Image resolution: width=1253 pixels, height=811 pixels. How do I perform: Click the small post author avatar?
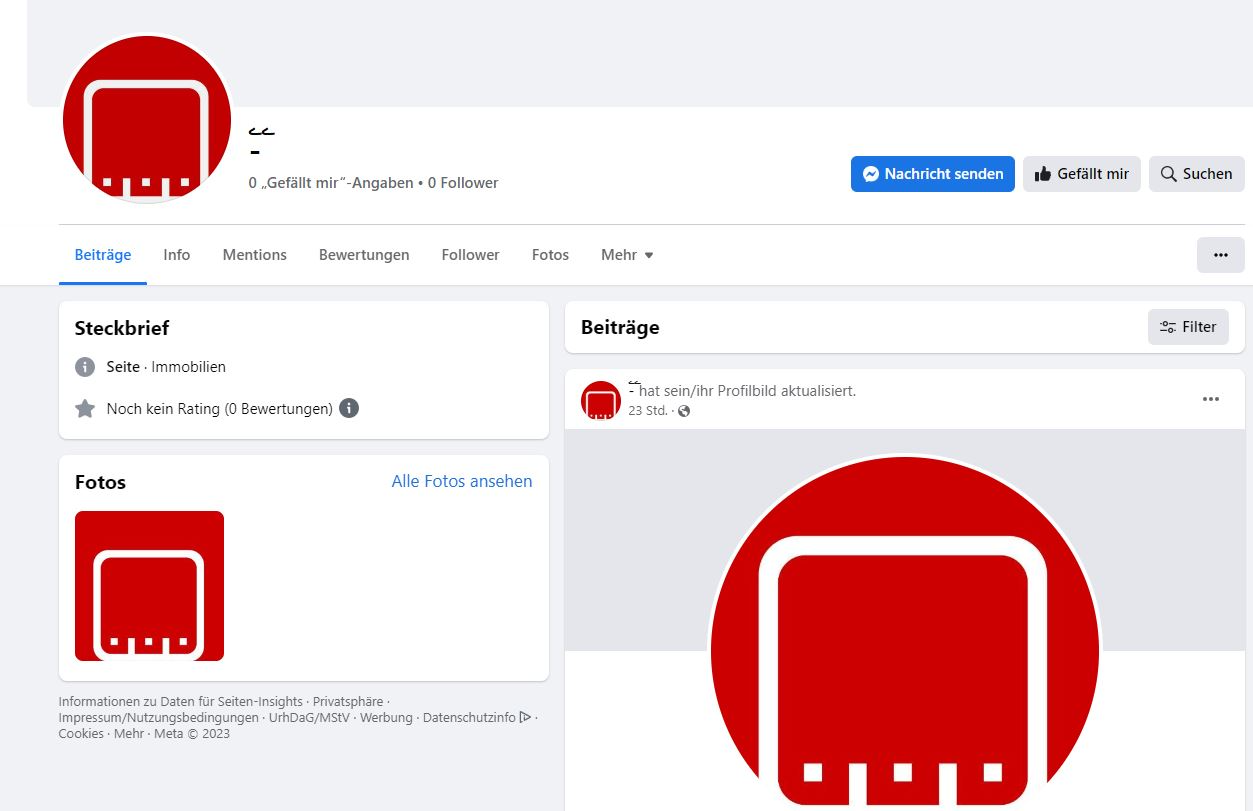(x=601, y=400)
